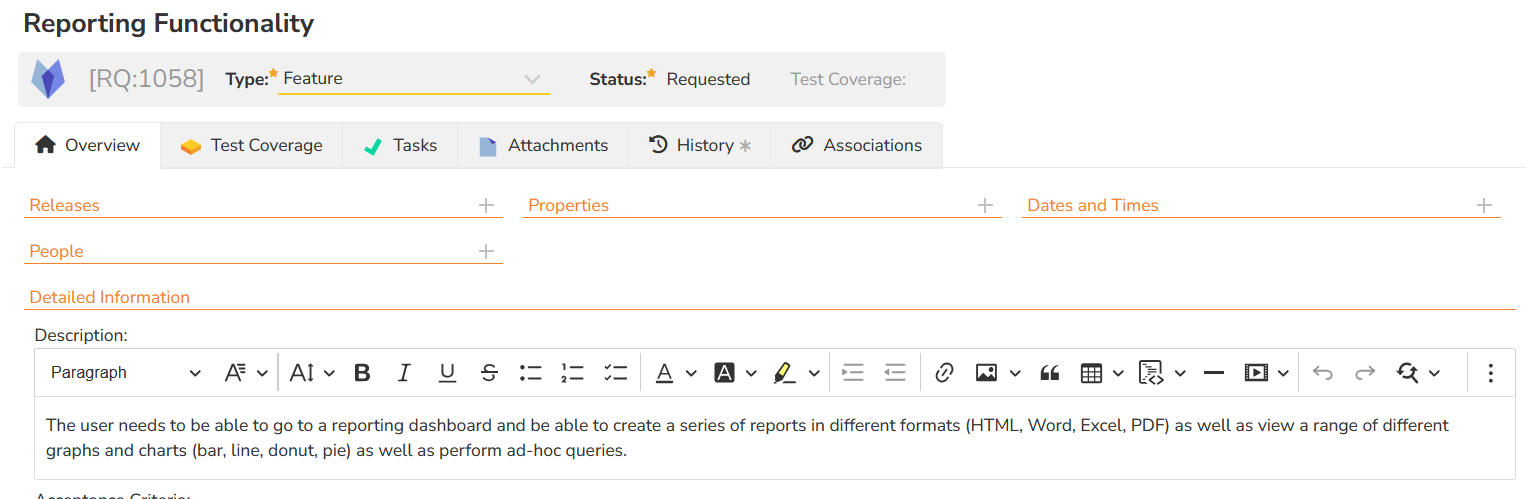
Task: Insert a numbered list
Action: point(573,373)
